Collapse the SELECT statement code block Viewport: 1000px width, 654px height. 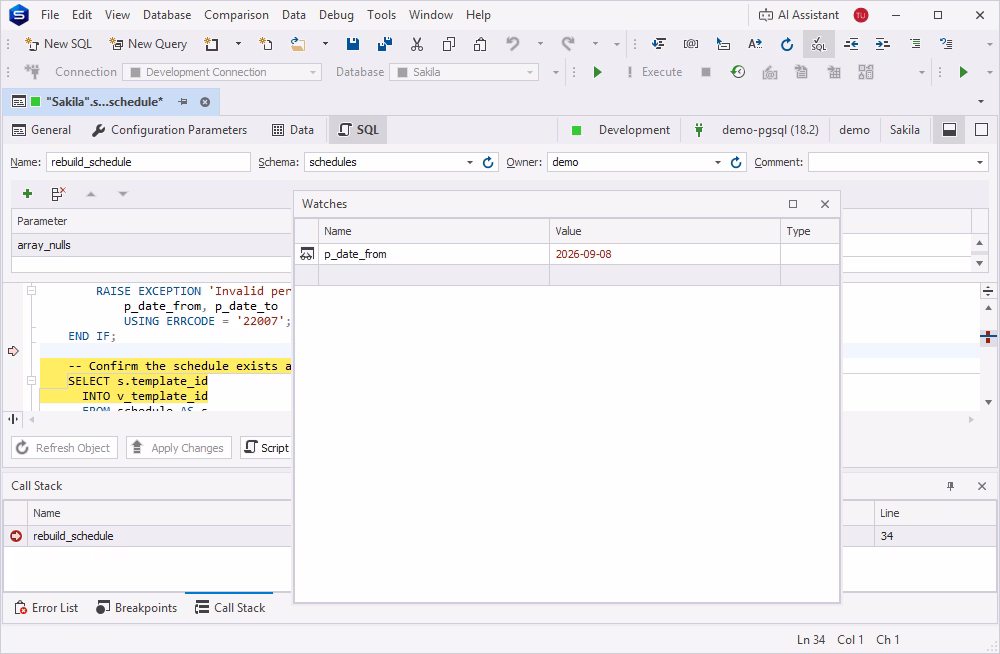coord(31,381)
